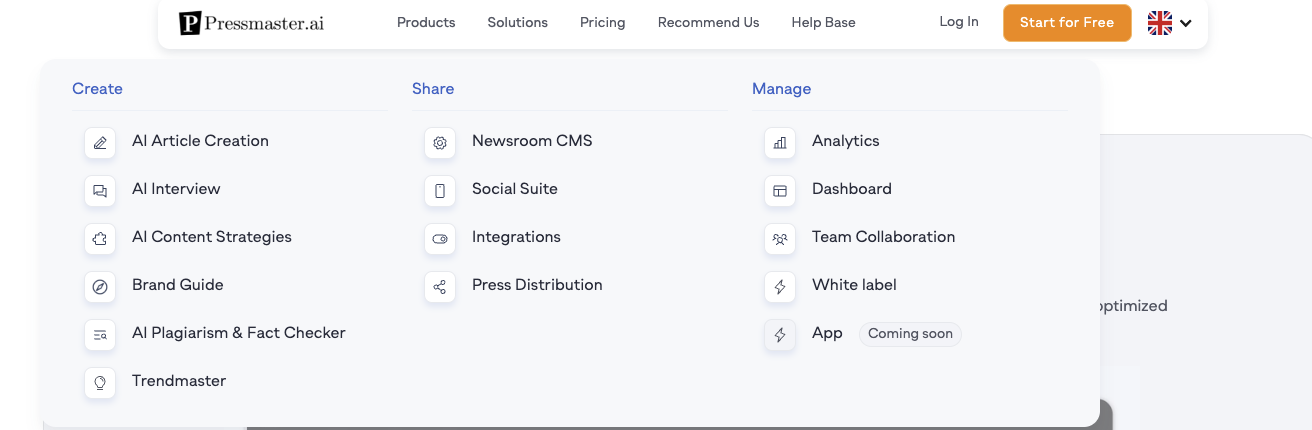Select AI Plagiarism & Fact Checker link

pos(239,333)
